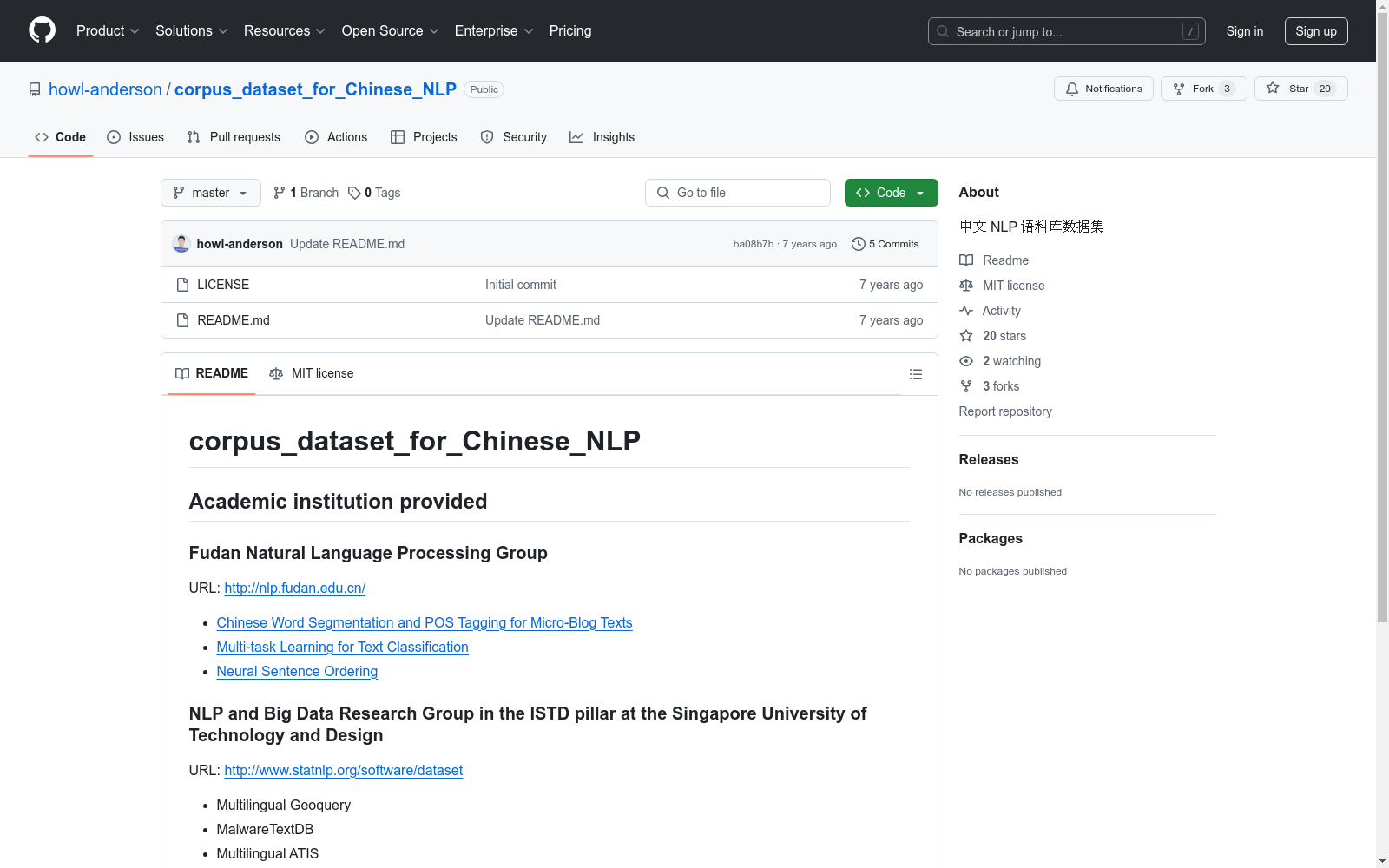Select the MIT license tab in file viewer
The width and height of the screenshot is (1389, 868).
[x=312, y=373]
